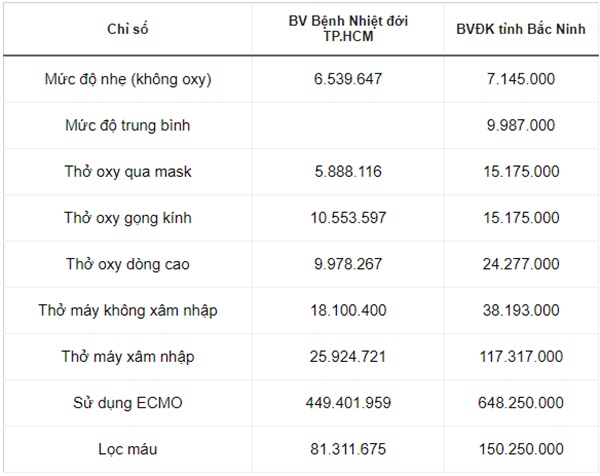Viewport: 600px width, 476px height.
Task: Click the "Chỉ số" column header
Action: (127, 28)
